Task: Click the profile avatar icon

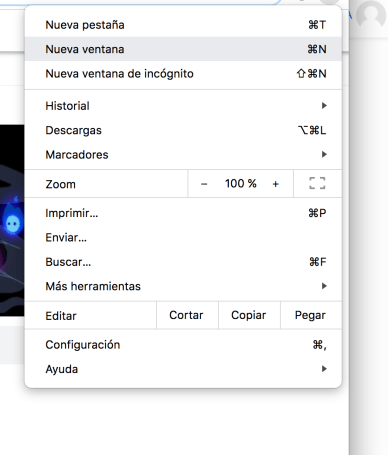Action: point(371,14)
